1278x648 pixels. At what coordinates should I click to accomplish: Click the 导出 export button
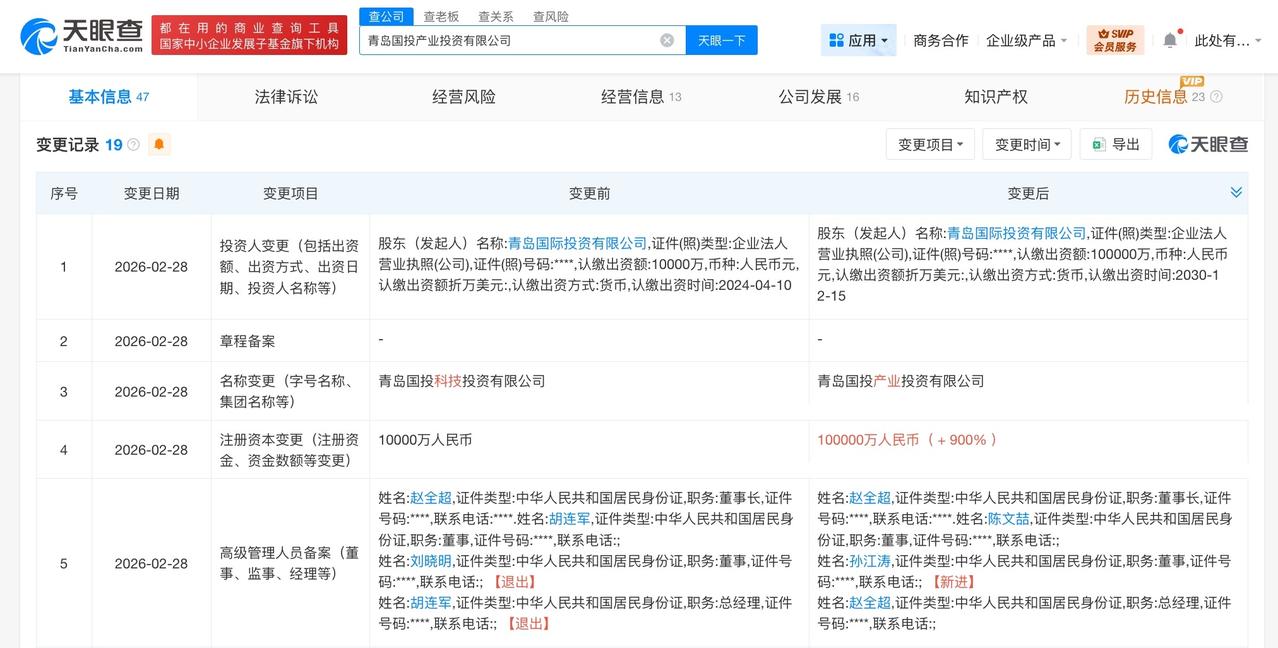pos(1116,144)
